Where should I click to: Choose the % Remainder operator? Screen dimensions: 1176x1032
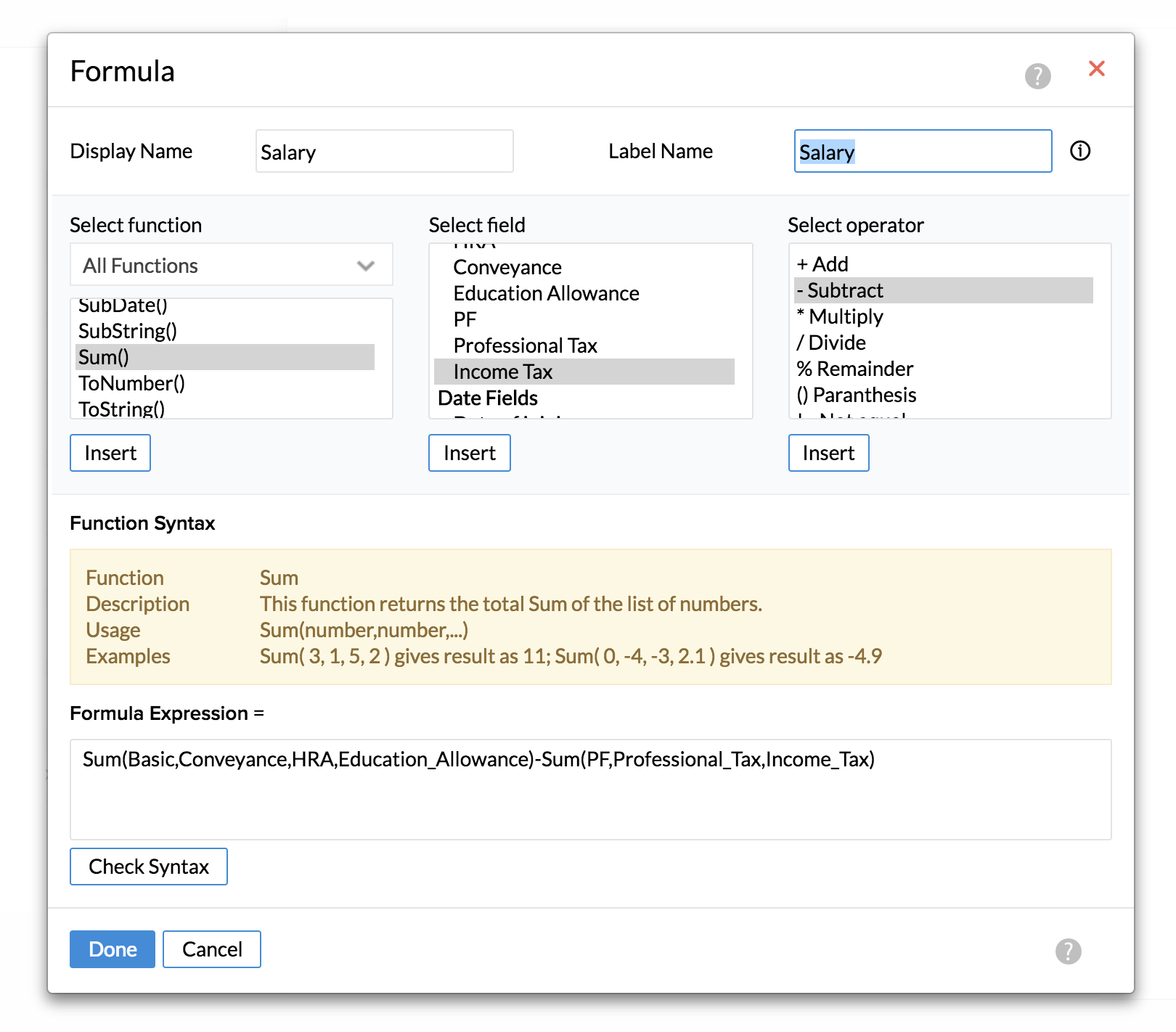click(855, 369)
